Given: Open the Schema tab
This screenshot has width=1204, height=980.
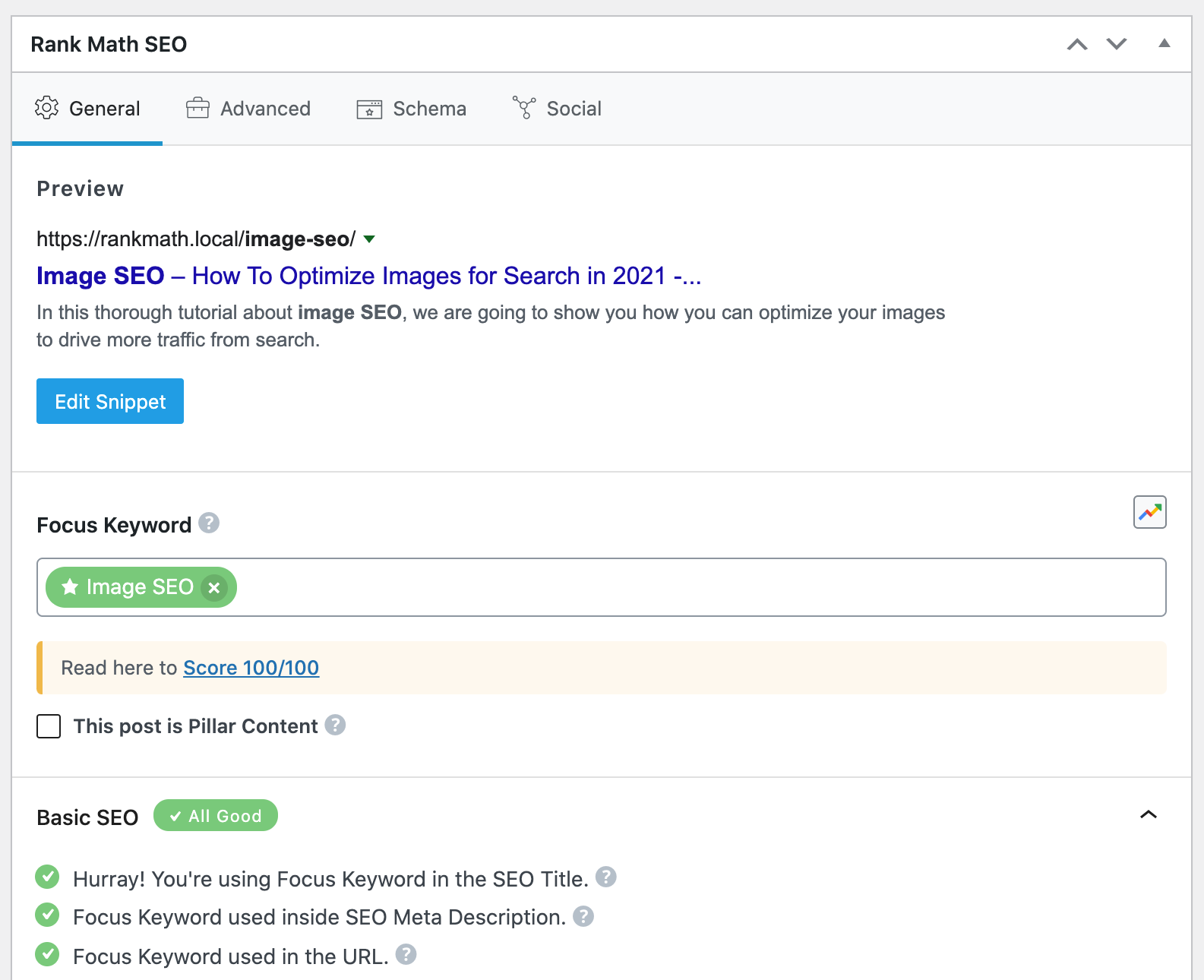Looking at the screenshot, I should (411, 109).
